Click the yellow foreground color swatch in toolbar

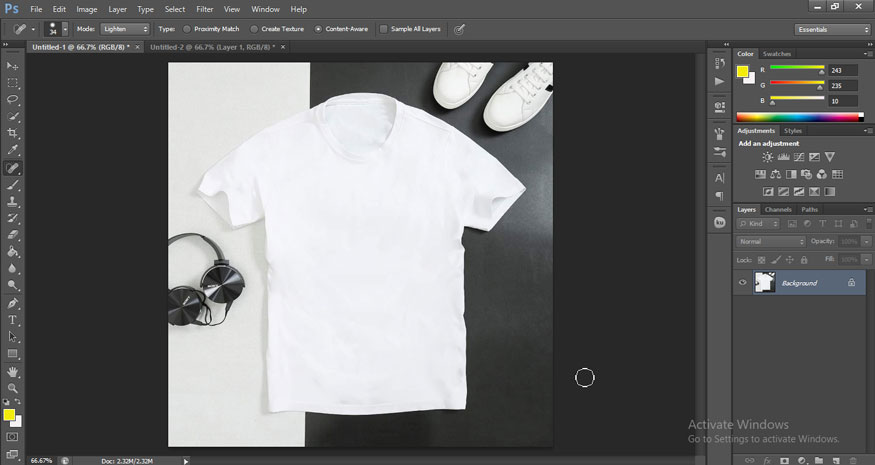[9, 414]
